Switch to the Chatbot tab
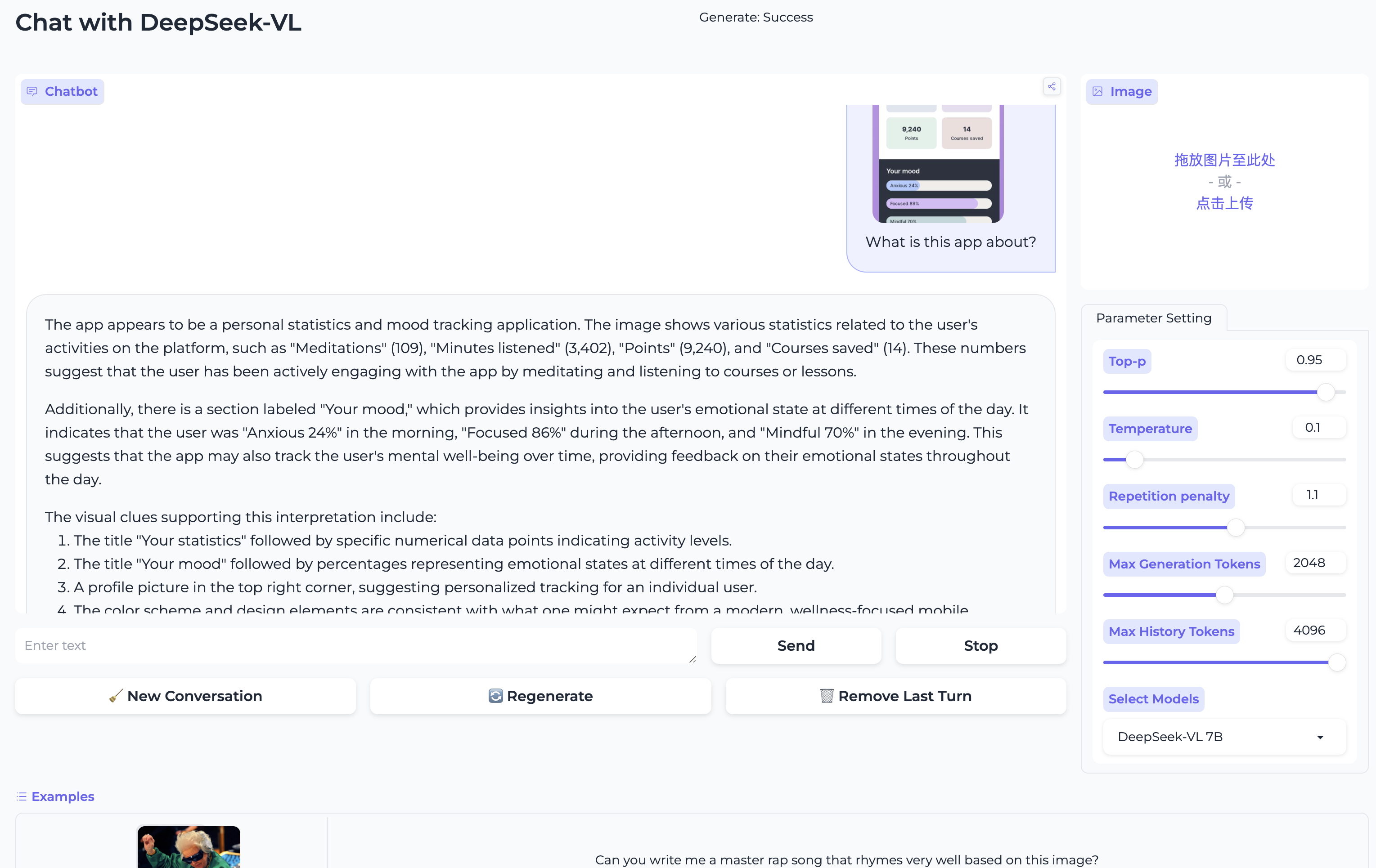The height and width of the screenshot is (868, 1376). pyautogui.click(x=62, y=91)
